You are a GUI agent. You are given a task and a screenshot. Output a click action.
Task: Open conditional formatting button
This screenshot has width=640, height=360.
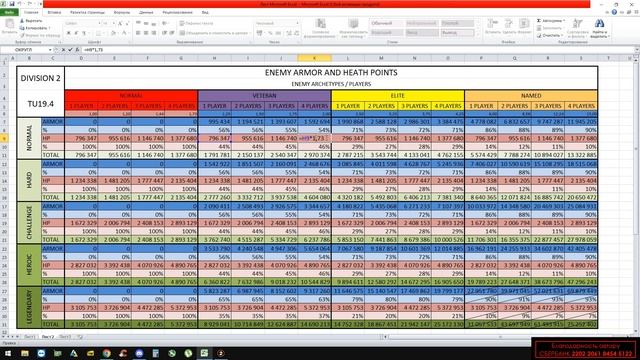point(320,29)
